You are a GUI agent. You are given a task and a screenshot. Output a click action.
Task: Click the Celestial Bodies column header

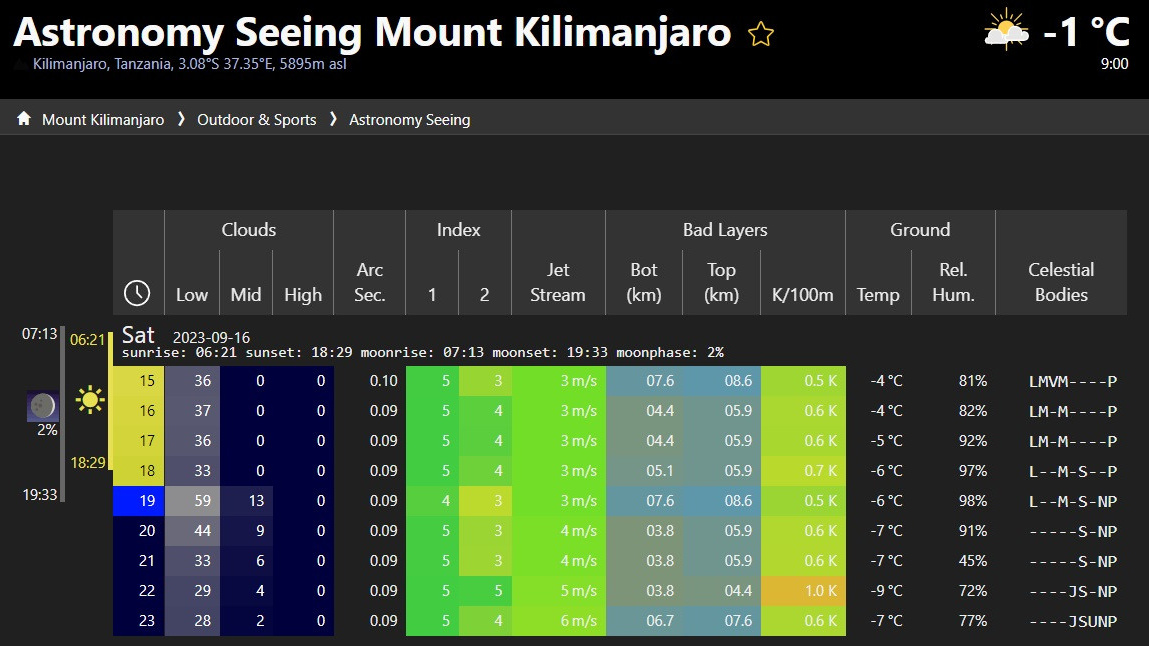coord(1061,282)
